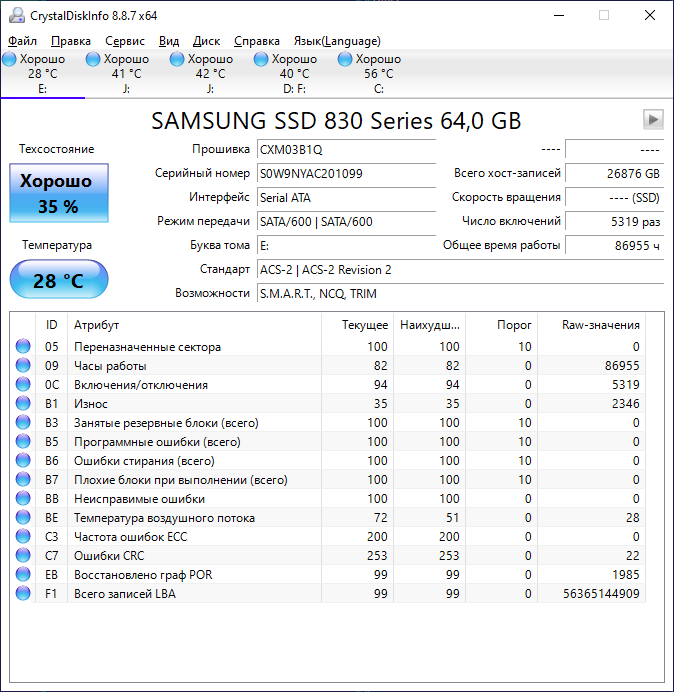674x692 pixels.
Task: Select disk D: F: tab
Action: 294,73
